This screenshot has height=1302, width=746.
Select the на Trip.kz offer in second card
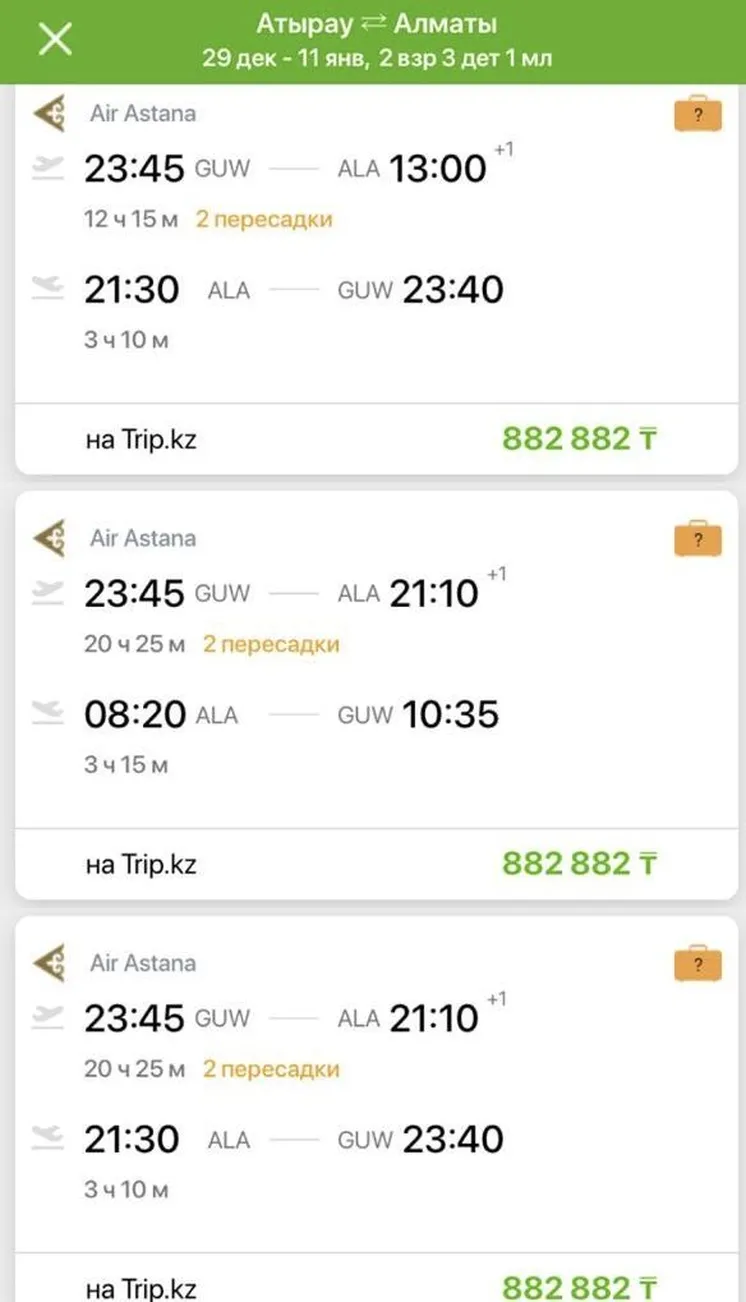pos(141,864)
